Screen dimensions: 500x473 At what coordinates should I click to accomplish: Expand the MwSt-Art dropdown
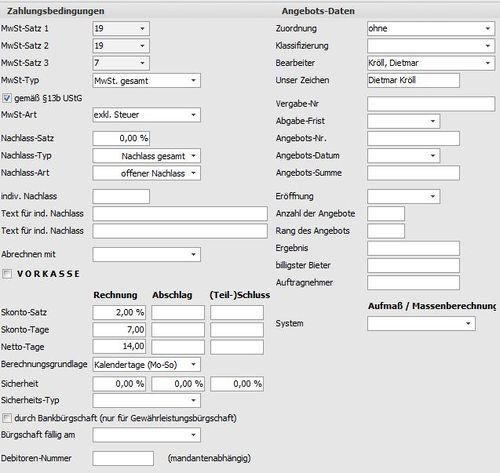click(x=147, y=115)
